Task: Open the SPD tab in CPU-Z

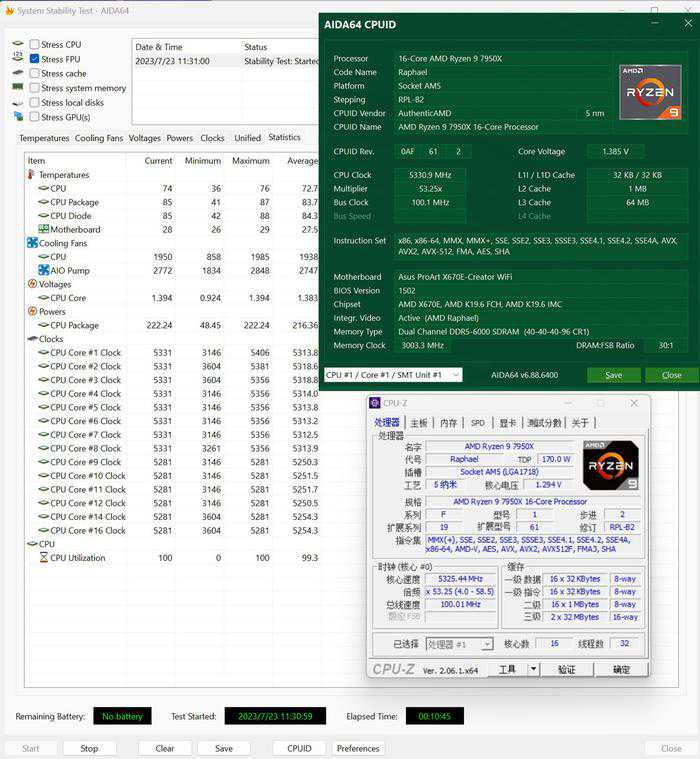Action: point(478,423)
